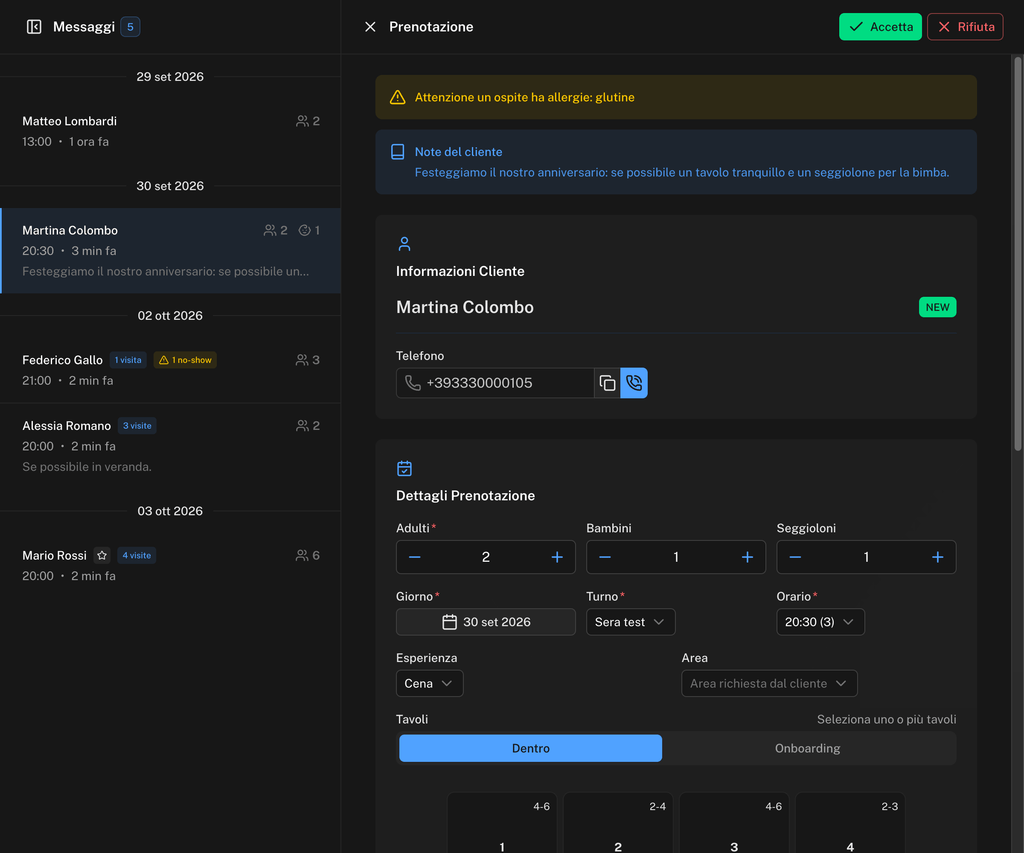
Task: Click the 1 no-show badge on Federico Gallo
Action: 185,360
